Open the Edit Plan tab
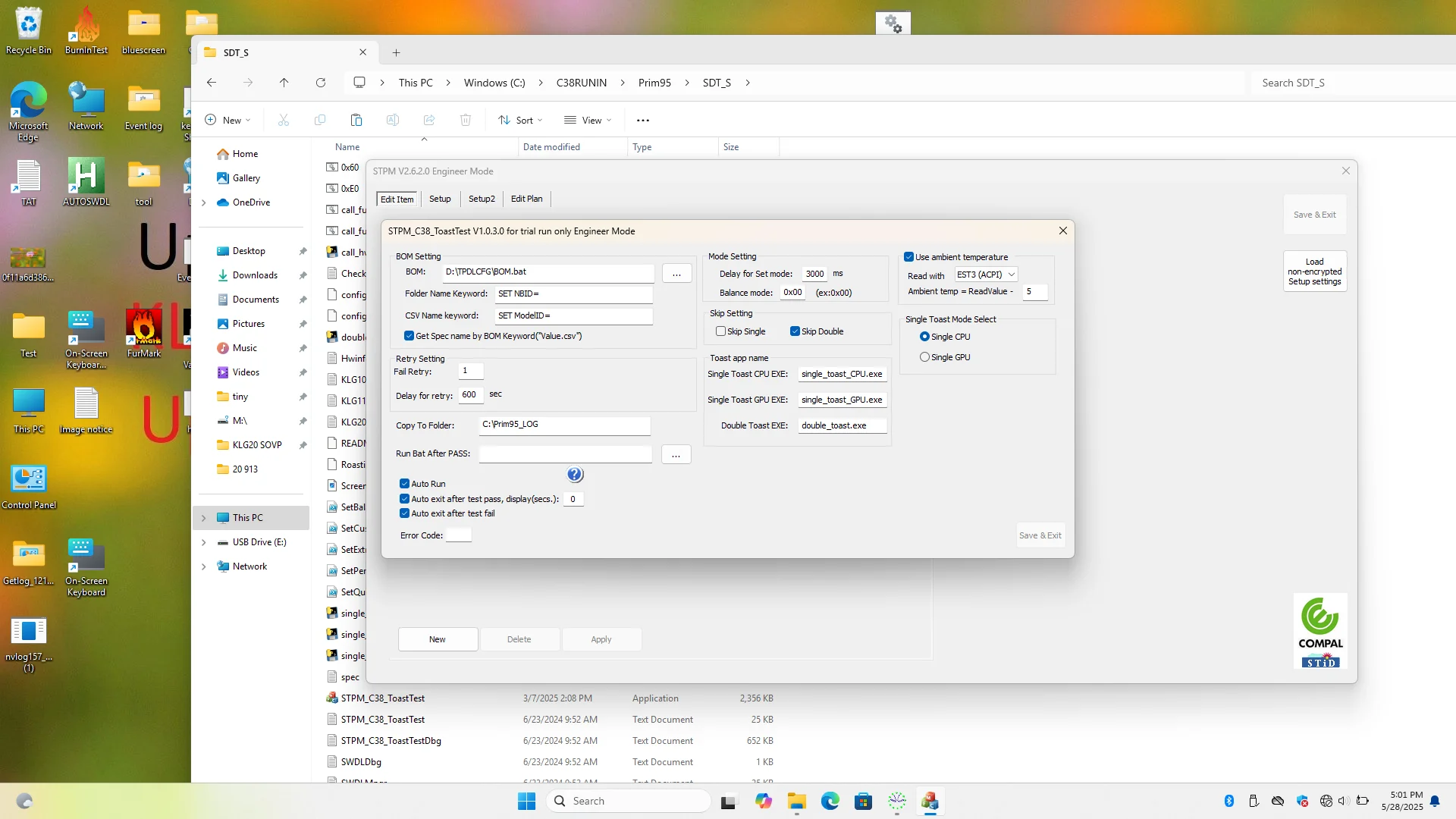The width and height of the screenshot is (1456, 819). coord(526,199)
